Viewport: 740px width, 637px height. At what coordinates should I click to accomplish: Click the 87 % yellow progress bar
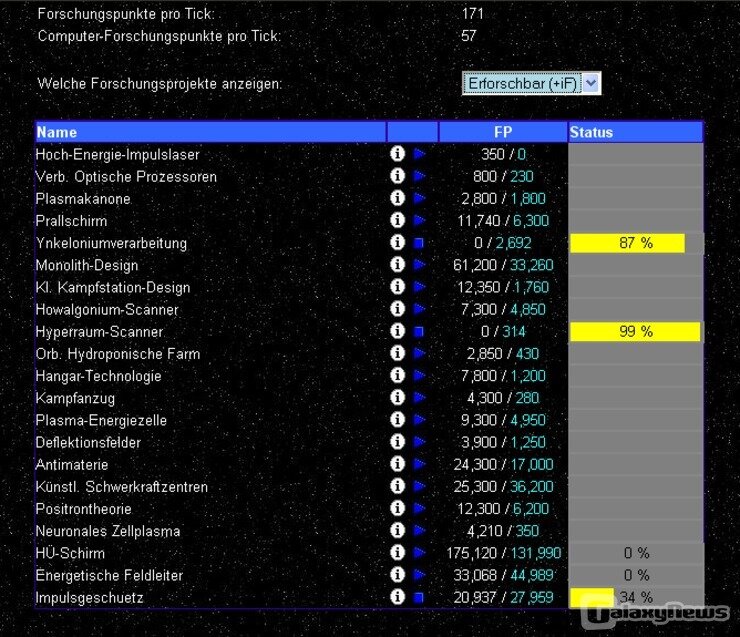tap(627, 243)
